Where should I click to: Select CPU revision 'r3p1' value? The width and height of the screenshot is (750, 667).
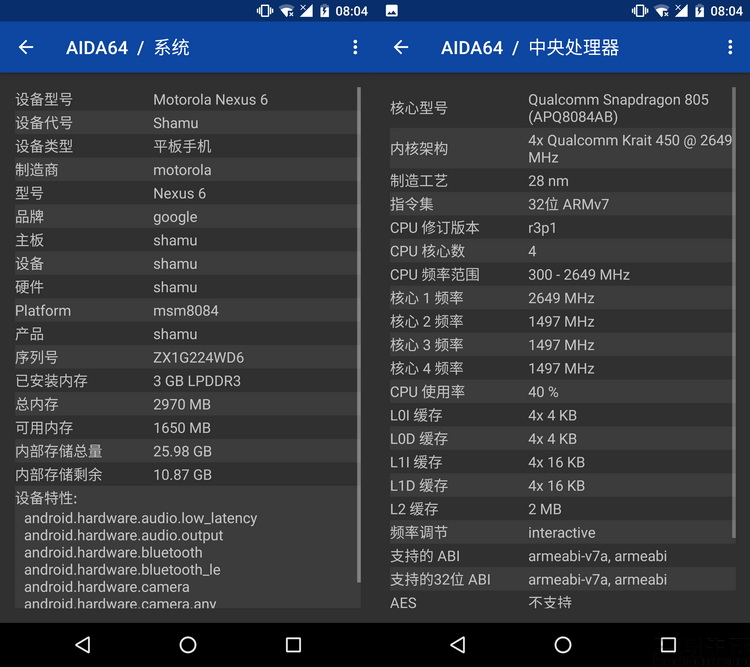click(542, 228)
